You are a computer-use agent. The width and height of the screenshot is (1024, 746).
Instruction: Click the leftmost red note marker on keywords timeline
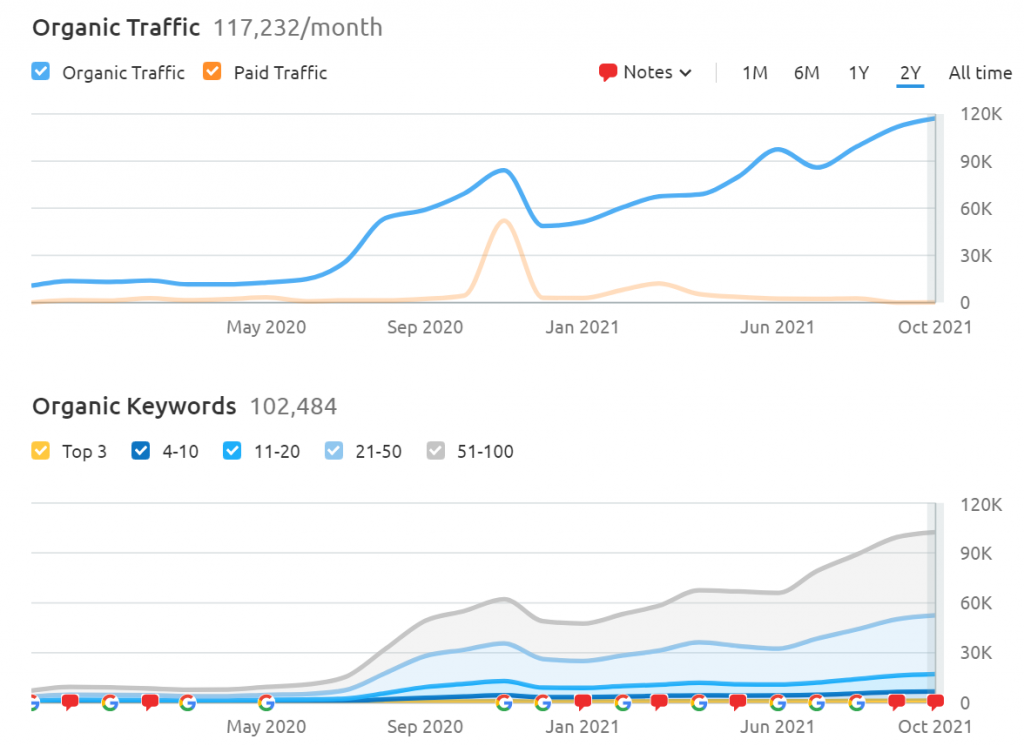coord(70,703)
